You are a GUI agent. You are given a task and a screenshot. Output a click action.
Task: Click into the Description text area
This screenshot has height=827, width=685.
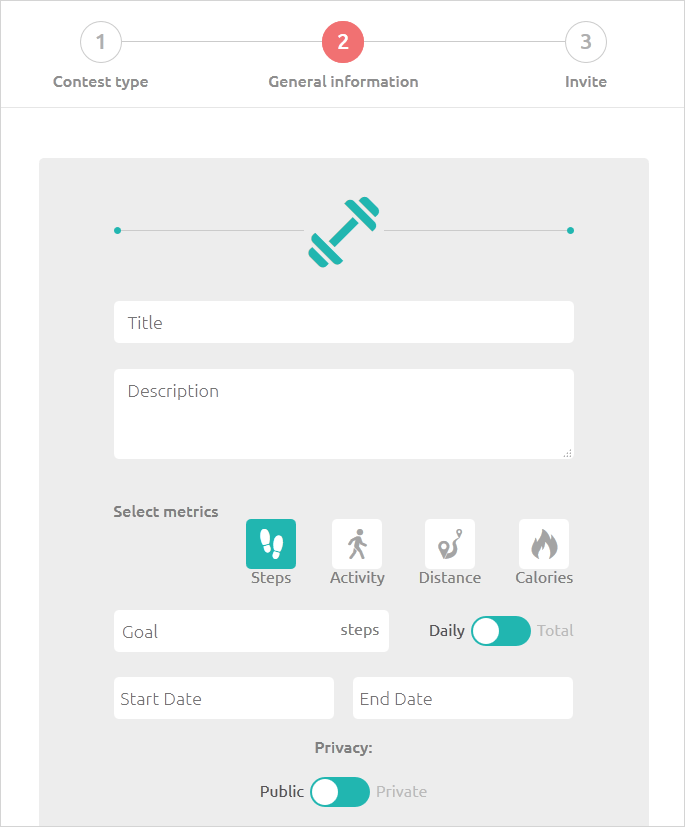click(x=344, y=414)
